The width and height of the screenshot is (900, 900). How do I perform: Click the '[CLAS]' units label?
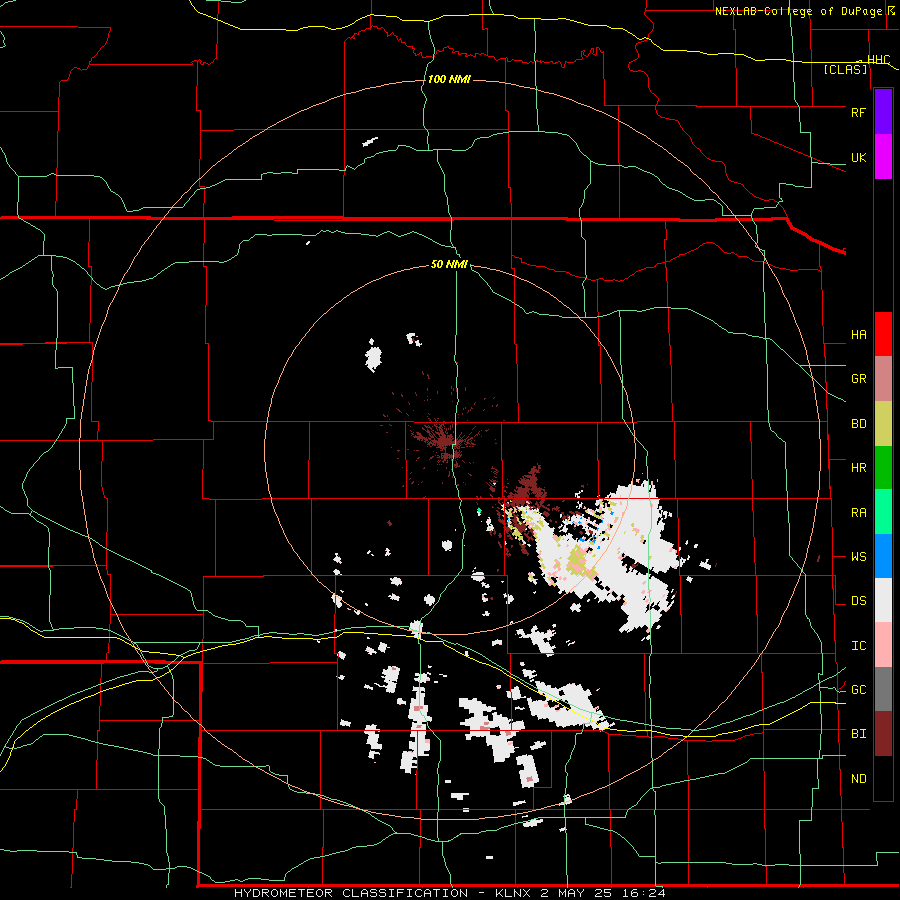pos(845,69)
